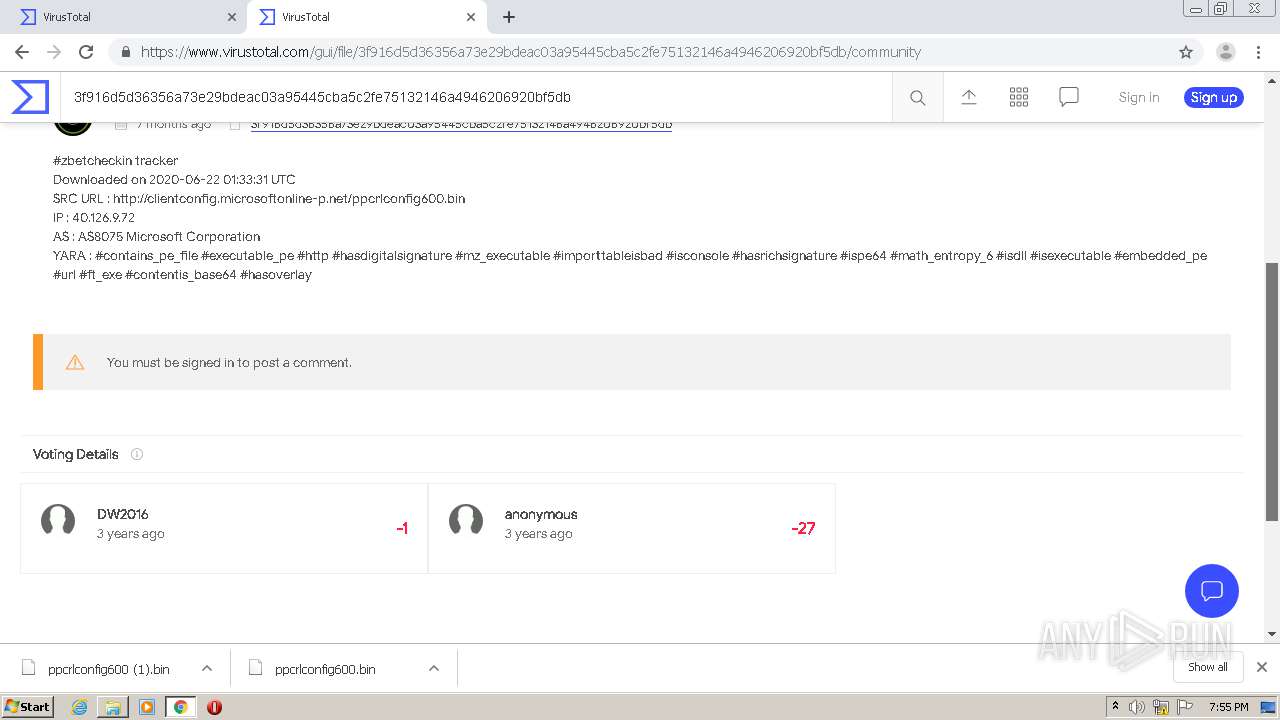This screenshot has height=720, width=1280.
Task: Open Internet Explorer from taskbar
Action: 80,707
